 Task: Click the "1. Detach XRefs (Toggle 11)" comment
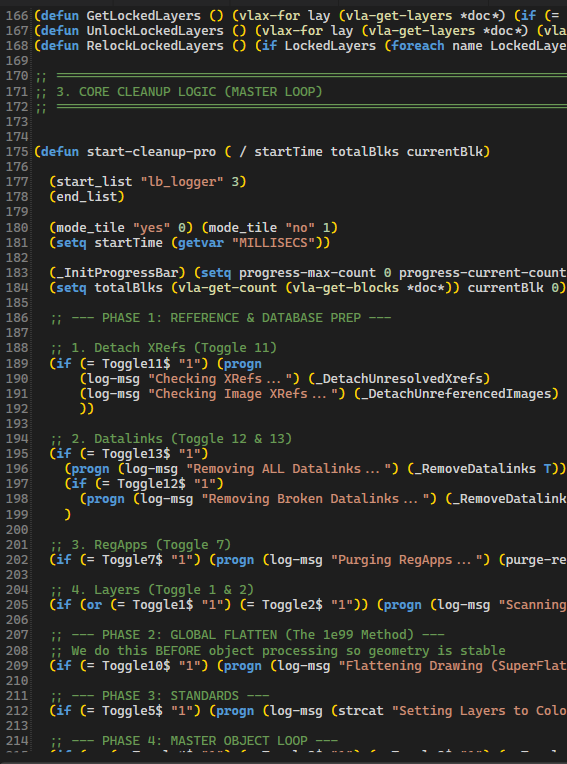click(x=174, y=348)
